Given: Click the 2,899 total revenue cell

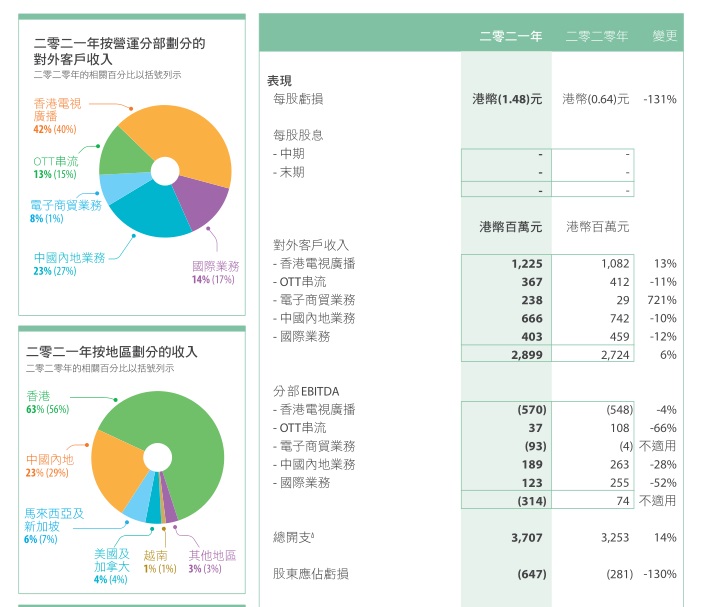Looking at the screenshot, I should pos(526,355).
